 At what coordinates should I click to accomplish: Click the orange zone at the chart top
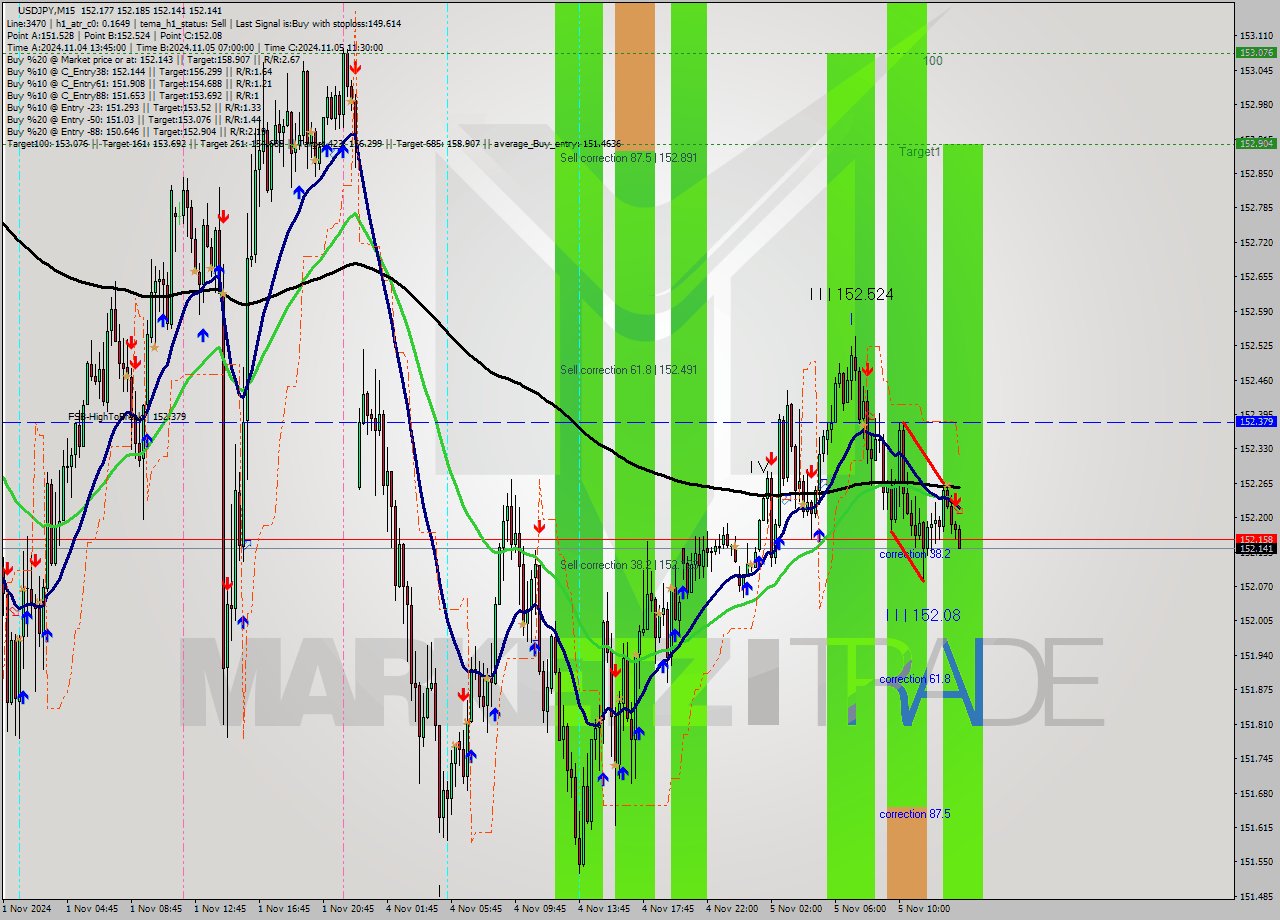tap(634, 76)
